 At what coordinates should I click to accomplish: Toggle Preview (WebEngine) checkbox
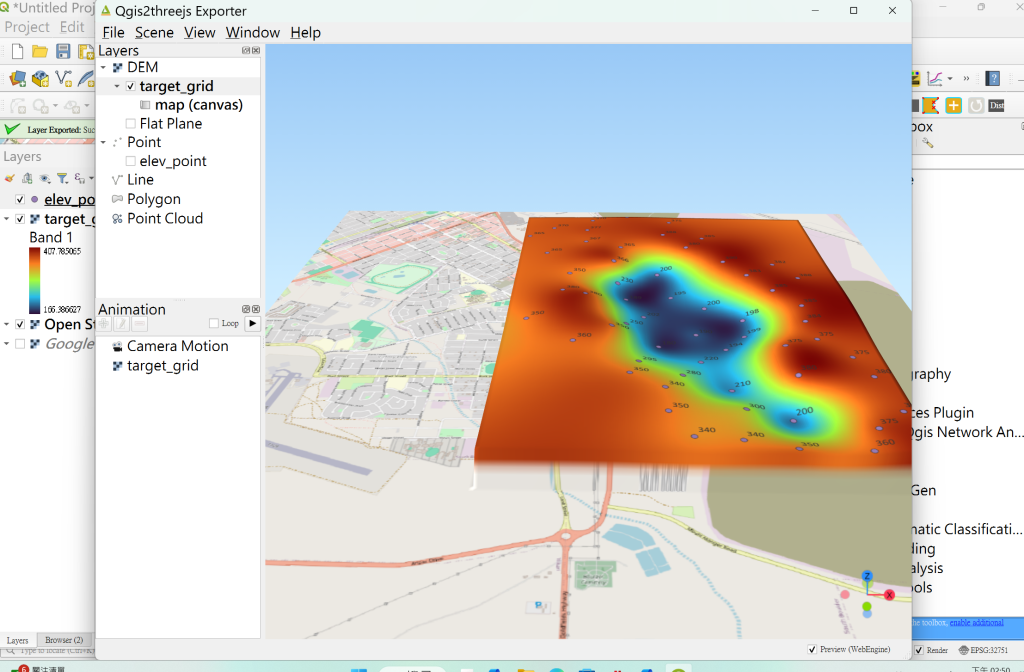coord(812,649)
